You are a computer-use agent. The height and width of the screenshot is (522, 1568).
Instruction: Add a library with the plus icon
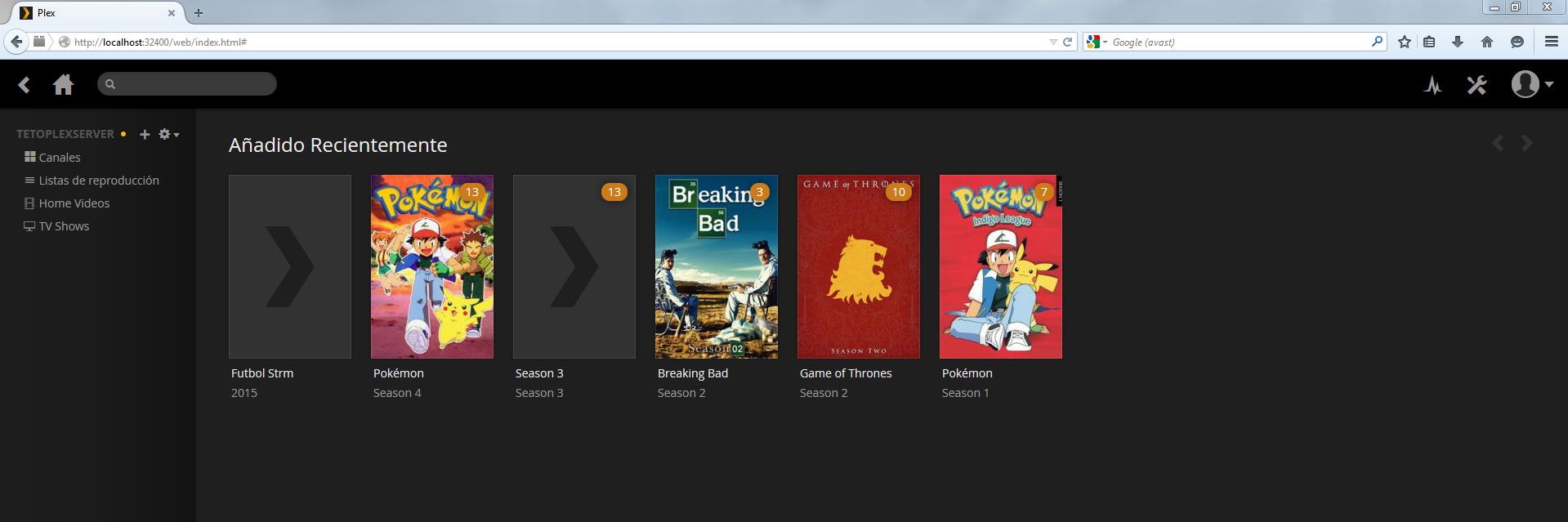tap(145, 134)
